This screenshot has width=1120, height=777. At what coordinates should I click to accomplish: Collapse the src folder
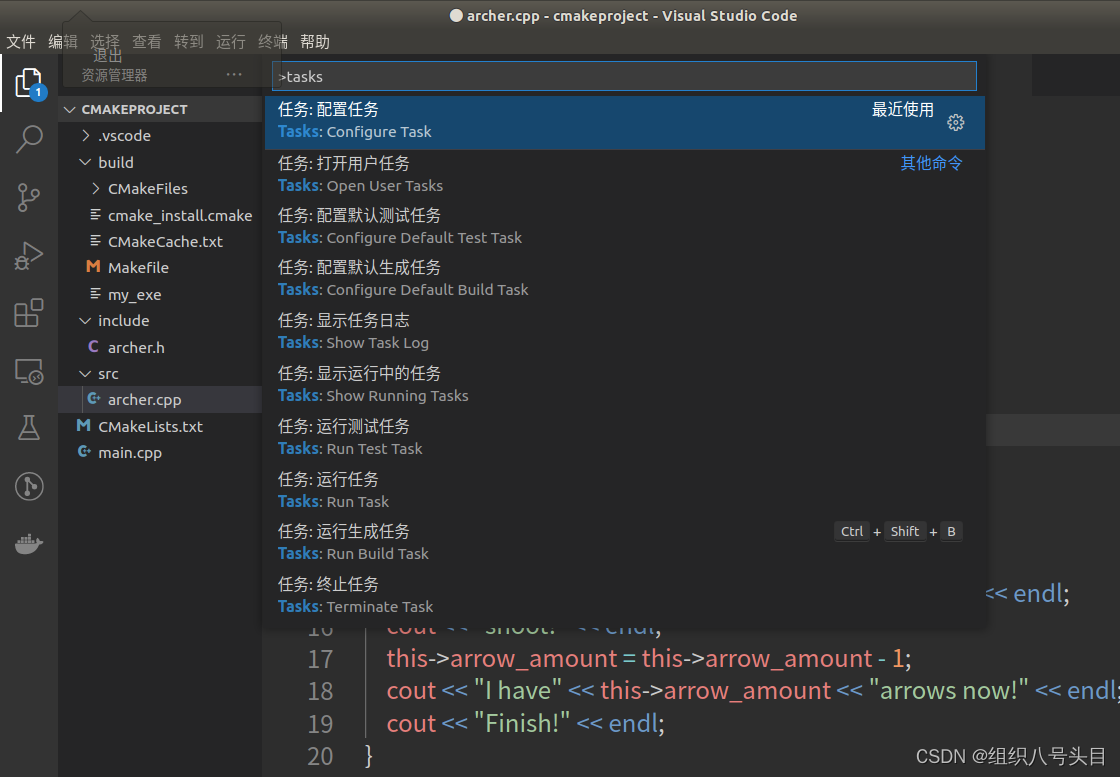click(x=85, y=374)
